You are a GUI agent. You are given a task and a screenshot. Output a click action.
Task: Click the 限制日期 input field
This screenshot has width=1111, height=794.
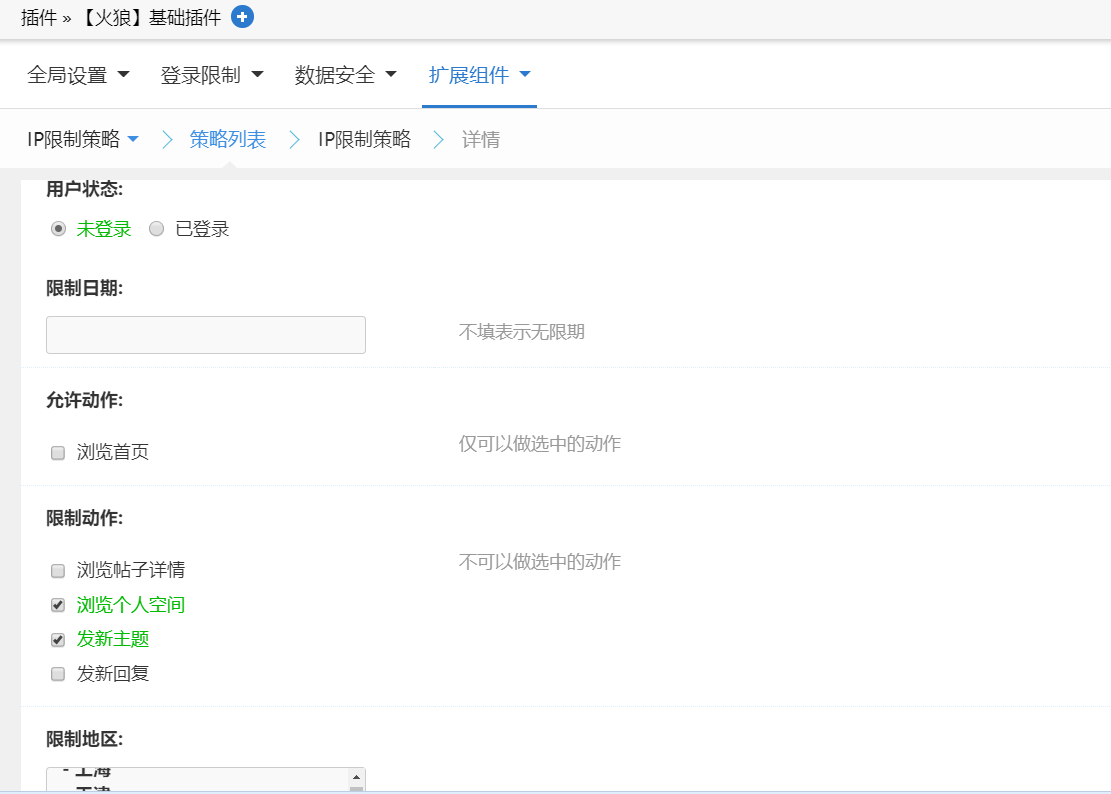tap(206, 335)
